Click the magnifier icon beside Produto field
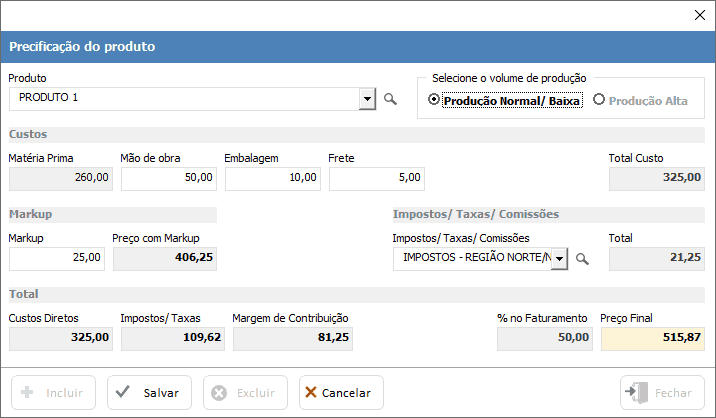Image resolution: width=716 pixels, height=418 pixels. pyautogui.click(x=390, y=99)
